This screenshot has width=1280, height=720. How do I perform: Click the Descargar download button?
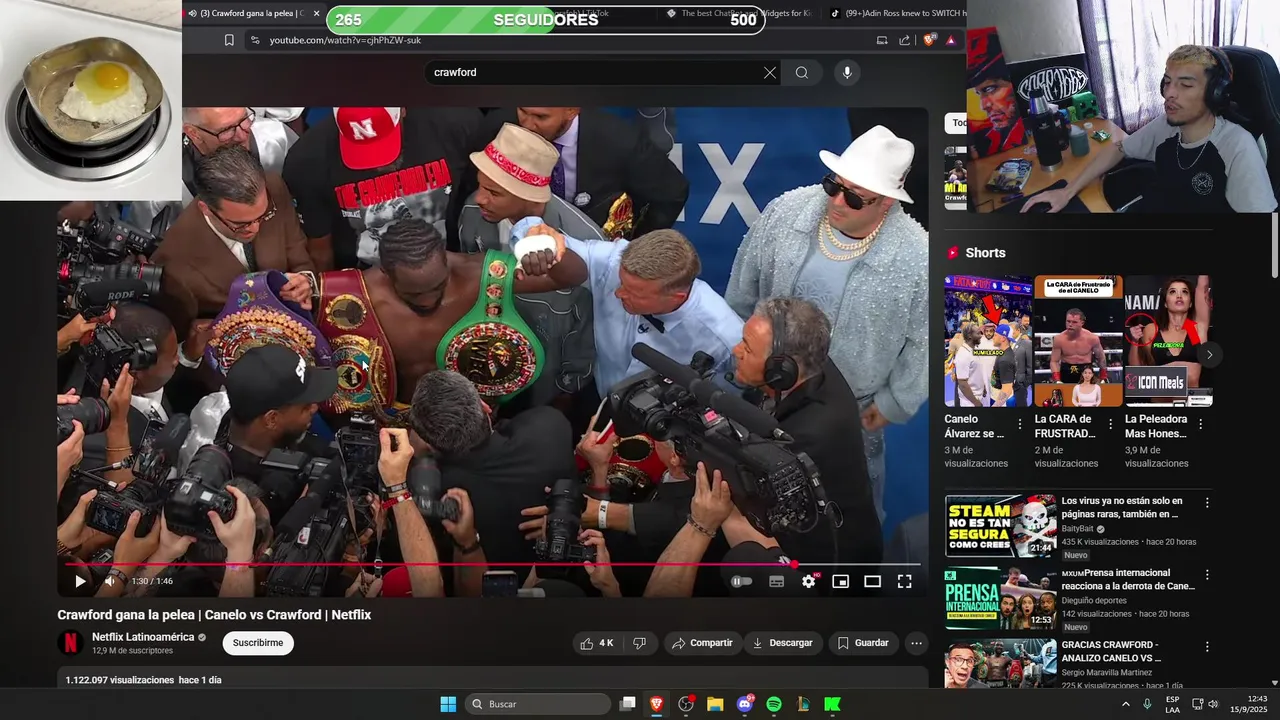pyautogui.click(x=783, y=643)
